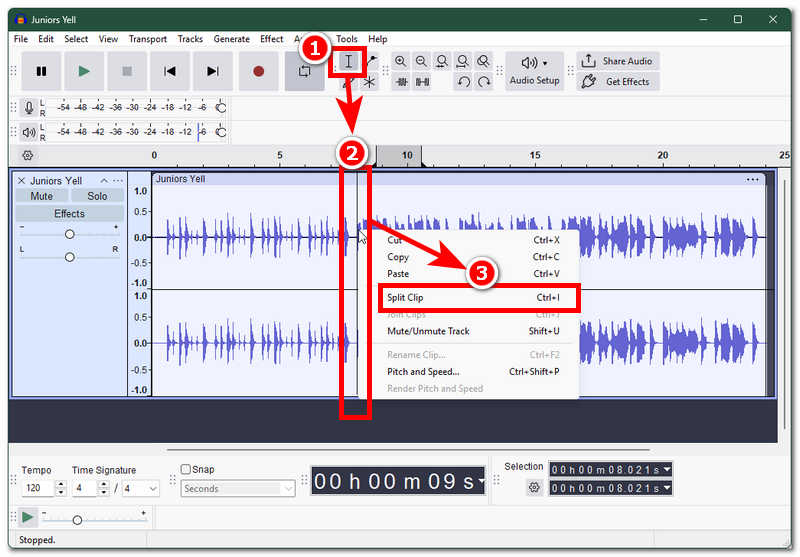Enable the Snap checkbox
The width and height of the screenshot is (800, 557).
(186, 469)
